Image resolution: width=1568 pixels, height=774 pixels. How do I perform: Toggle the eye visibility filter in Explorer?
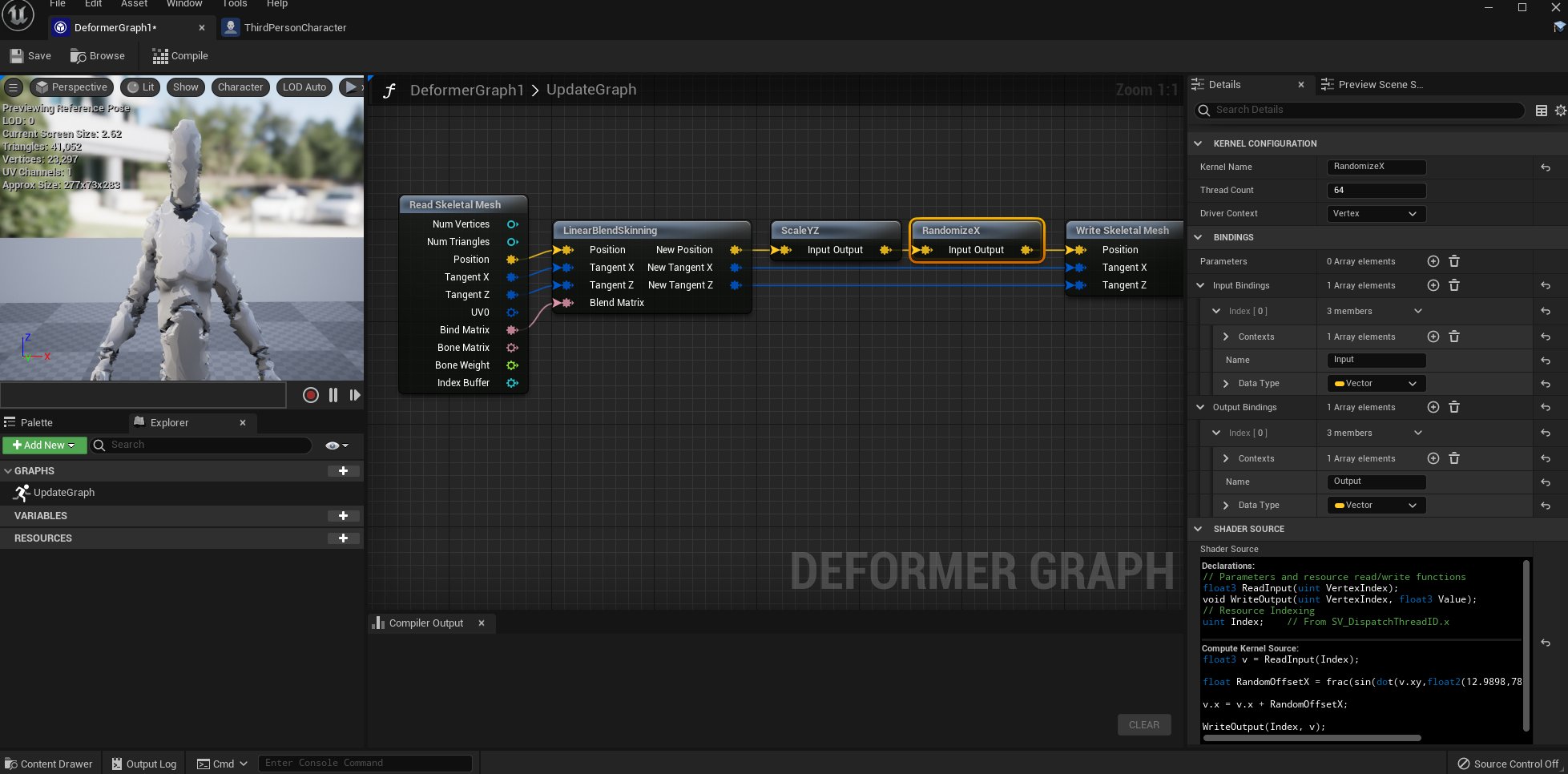pyautogui.click(x=332, y=445)
